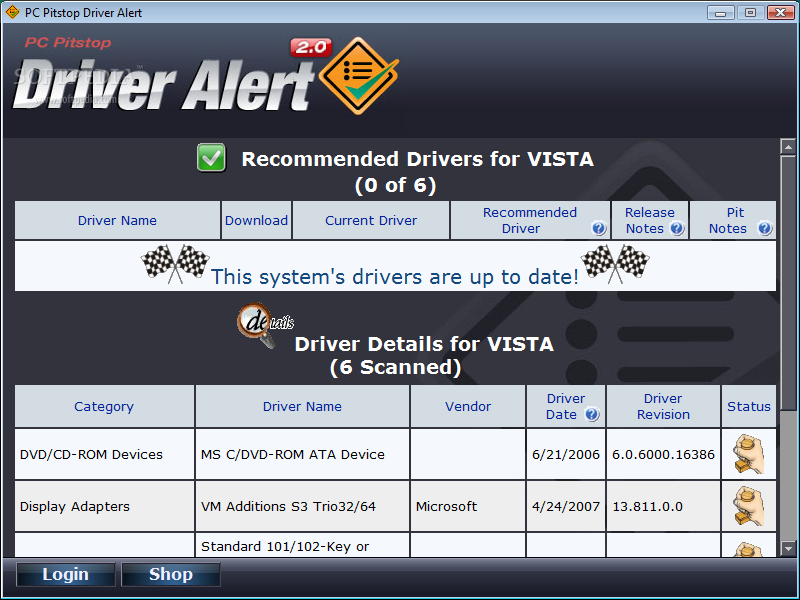This screenshot has width=800, height=600.
Task: Click the title bar application icon
Action: pos(12,12)
